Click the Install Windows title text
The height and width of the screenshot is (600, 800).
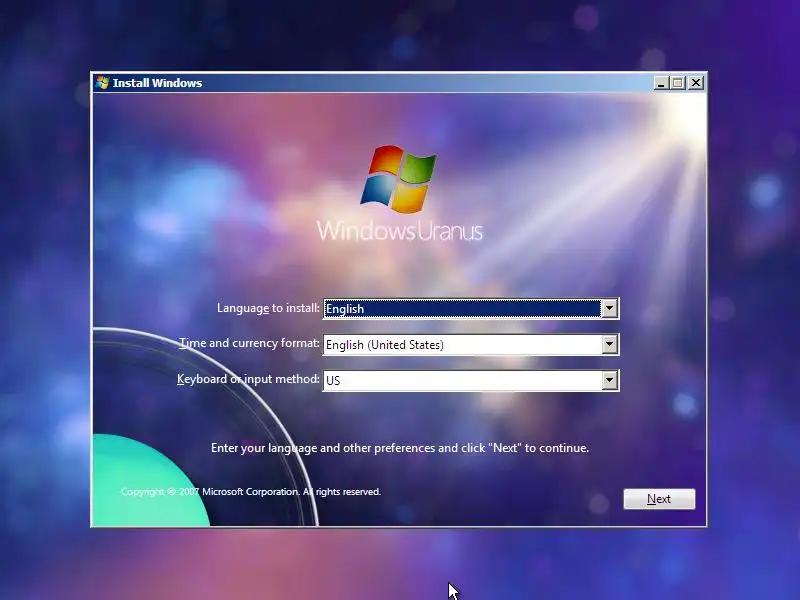tap(157, 83)
